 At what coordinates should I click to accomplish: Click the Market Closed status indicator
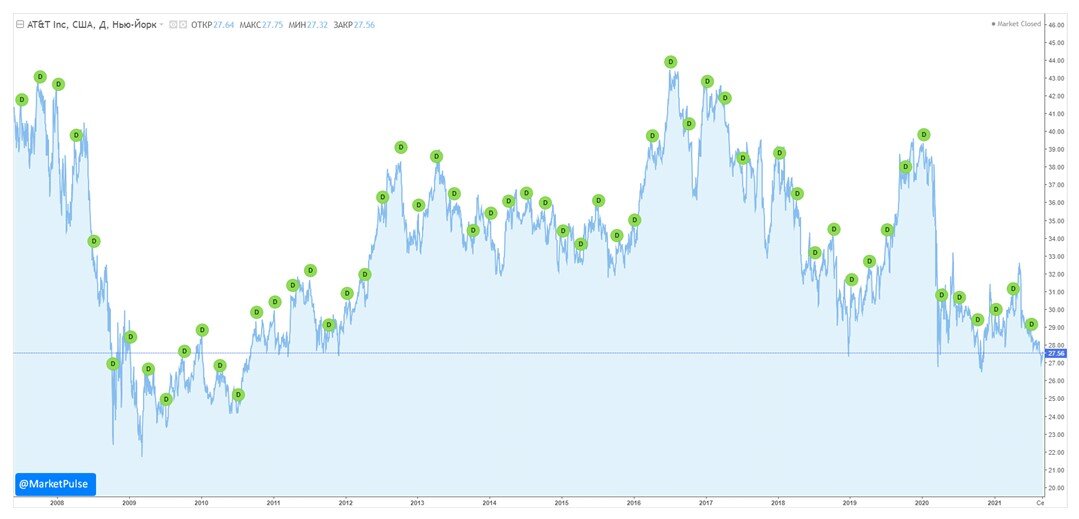[x=1016, y=24]
